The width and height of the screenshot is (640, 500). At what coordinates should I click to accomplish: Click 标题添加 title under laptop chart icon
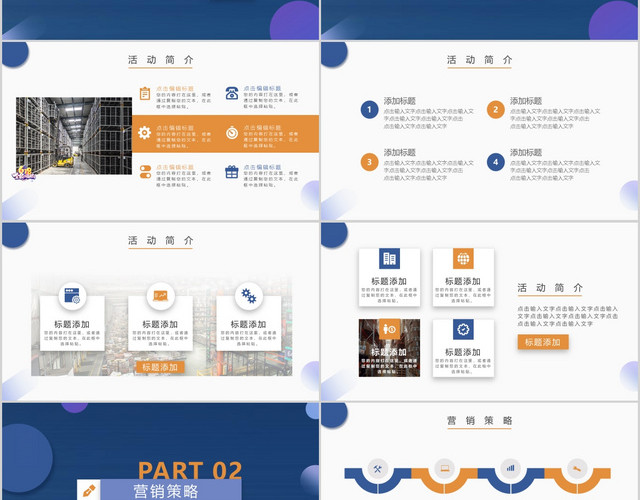tap(160, 324)
